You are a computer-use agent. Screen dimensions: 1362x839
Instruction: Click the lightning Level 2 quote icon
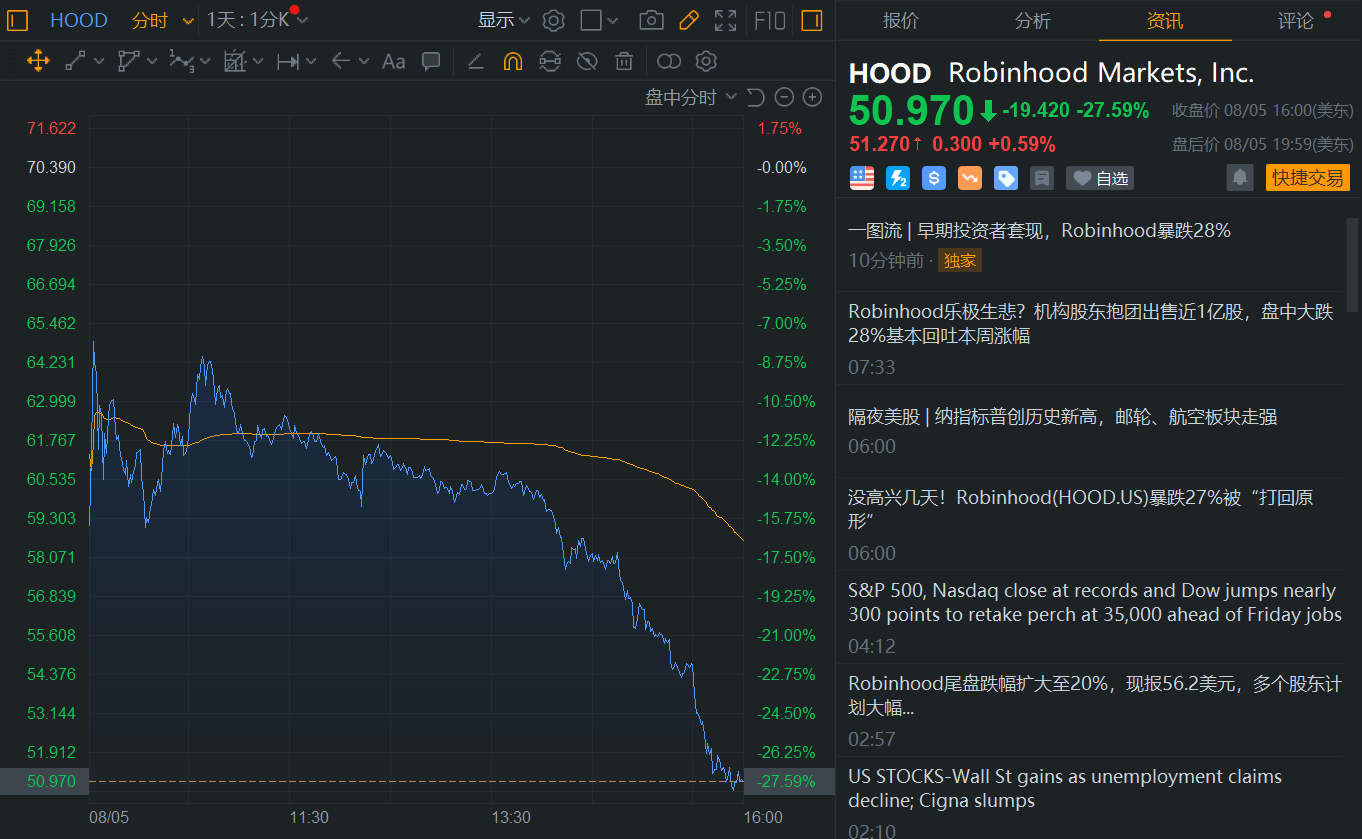click(x=898, y=178)
